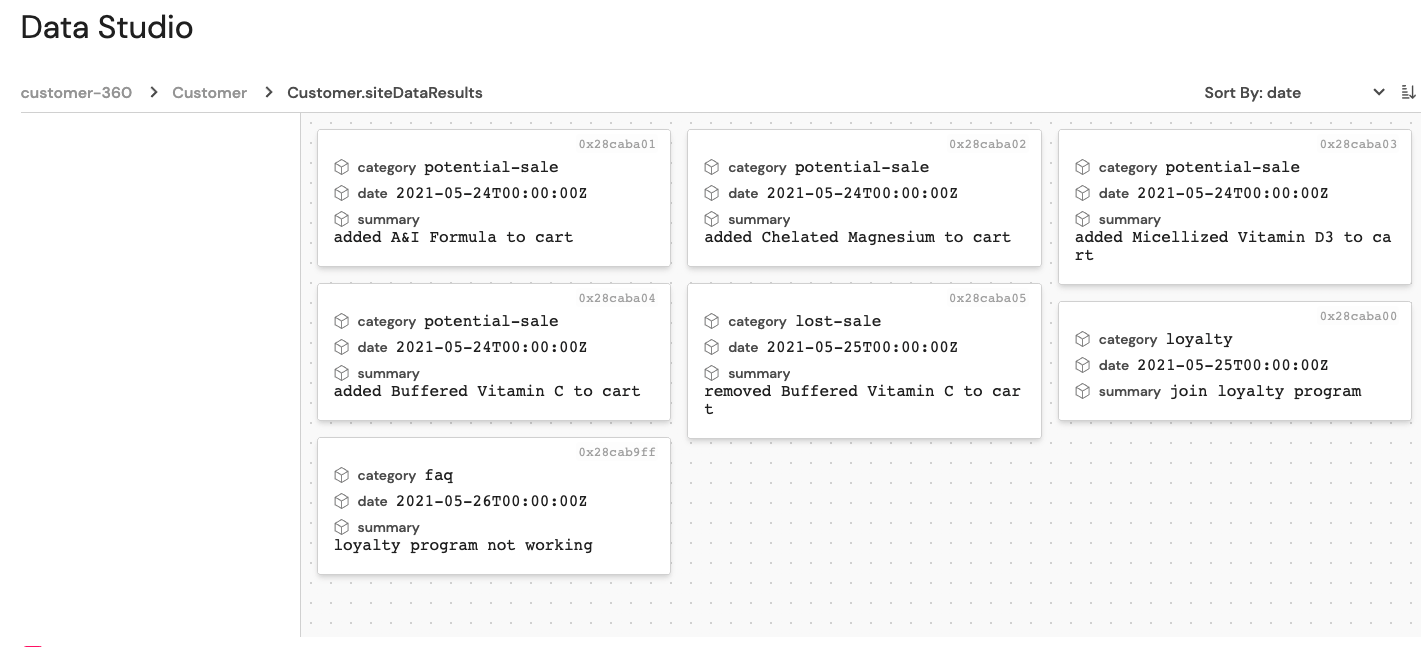This screenshot has width=1426, height=647.
Task: Click the Data Studio title
Action: click(107, 27)
